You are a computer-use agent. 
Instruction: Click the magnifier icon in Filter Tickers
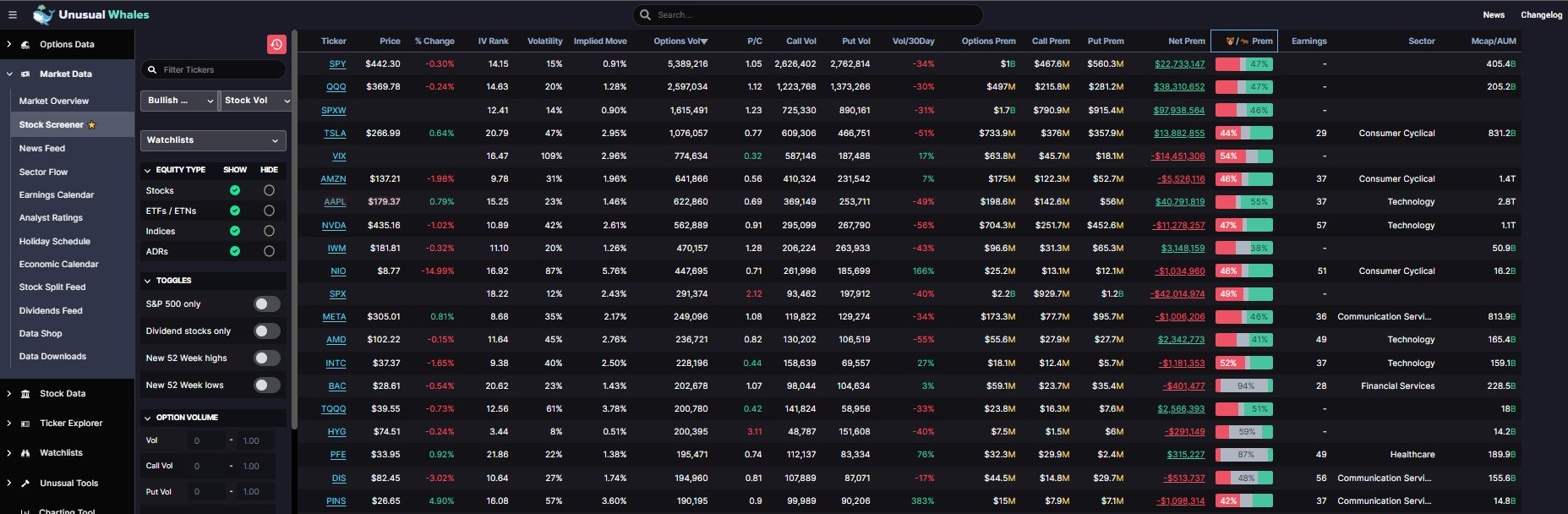click(152, 70)
